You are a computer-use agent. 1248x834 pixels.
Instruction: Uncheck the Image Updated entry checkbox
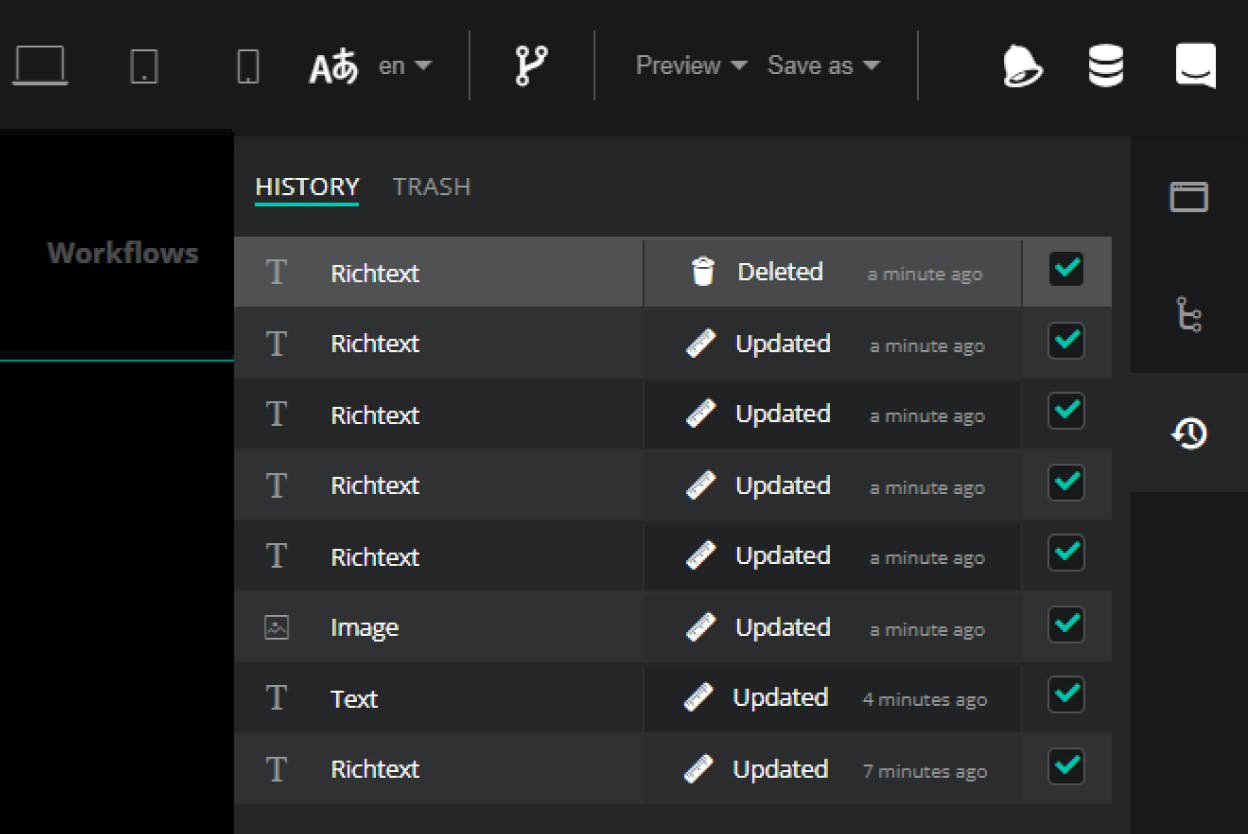tap(1066, 625)
